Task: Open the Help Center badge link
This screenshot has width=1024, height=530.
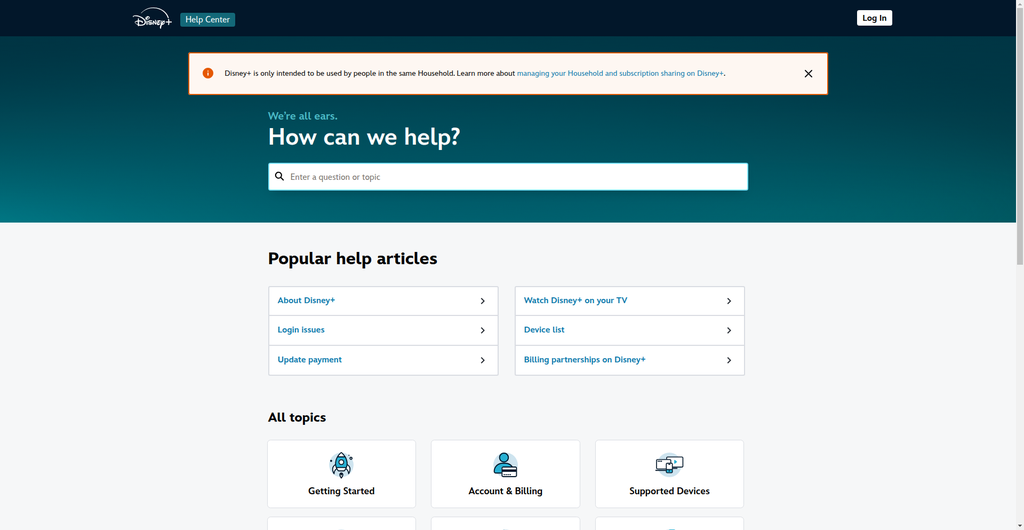Action: click(208, 20)
